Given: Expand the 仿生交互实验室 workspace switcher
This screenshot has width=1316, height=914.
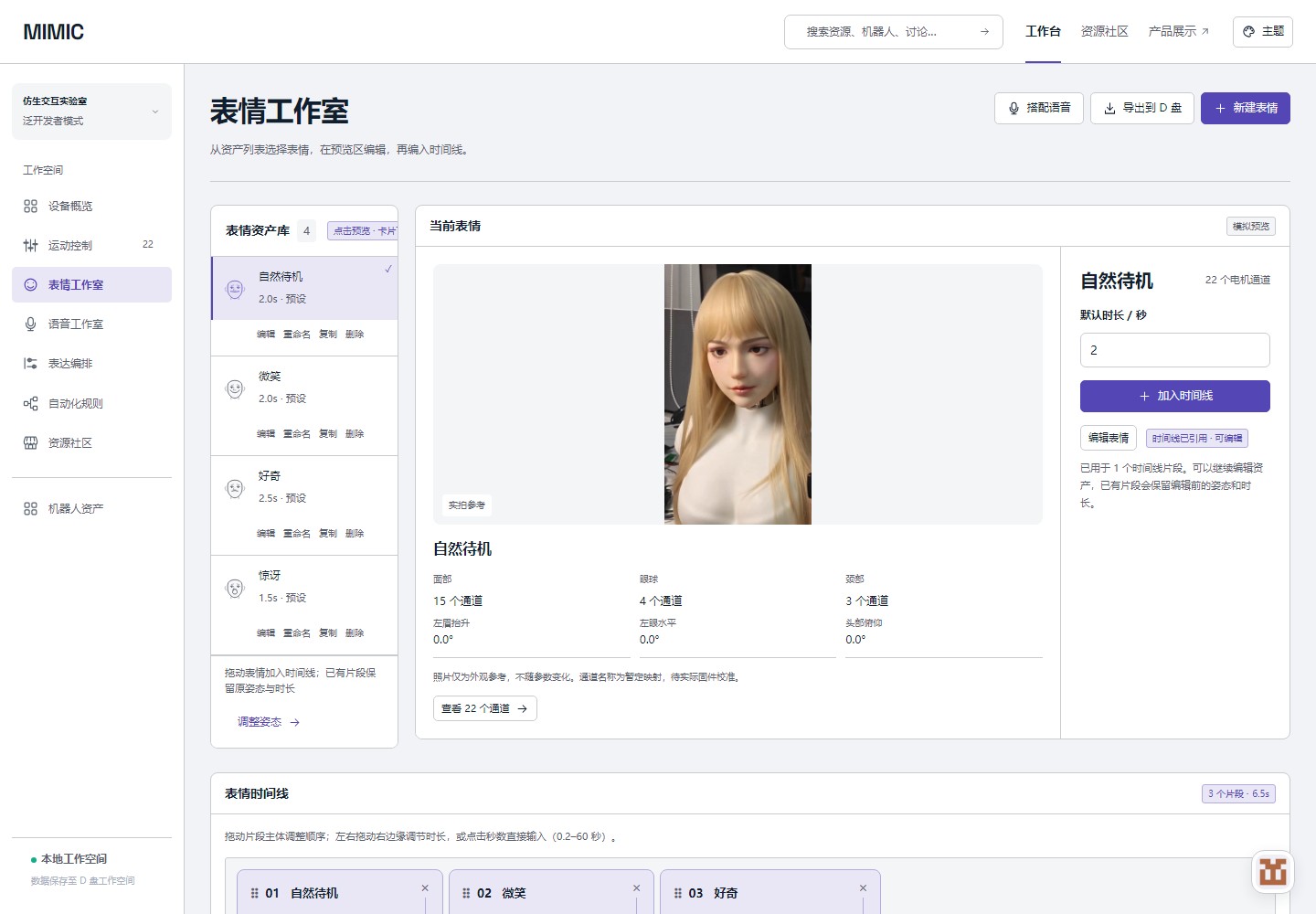Looking at the screenshot, I should pos(91,112).
